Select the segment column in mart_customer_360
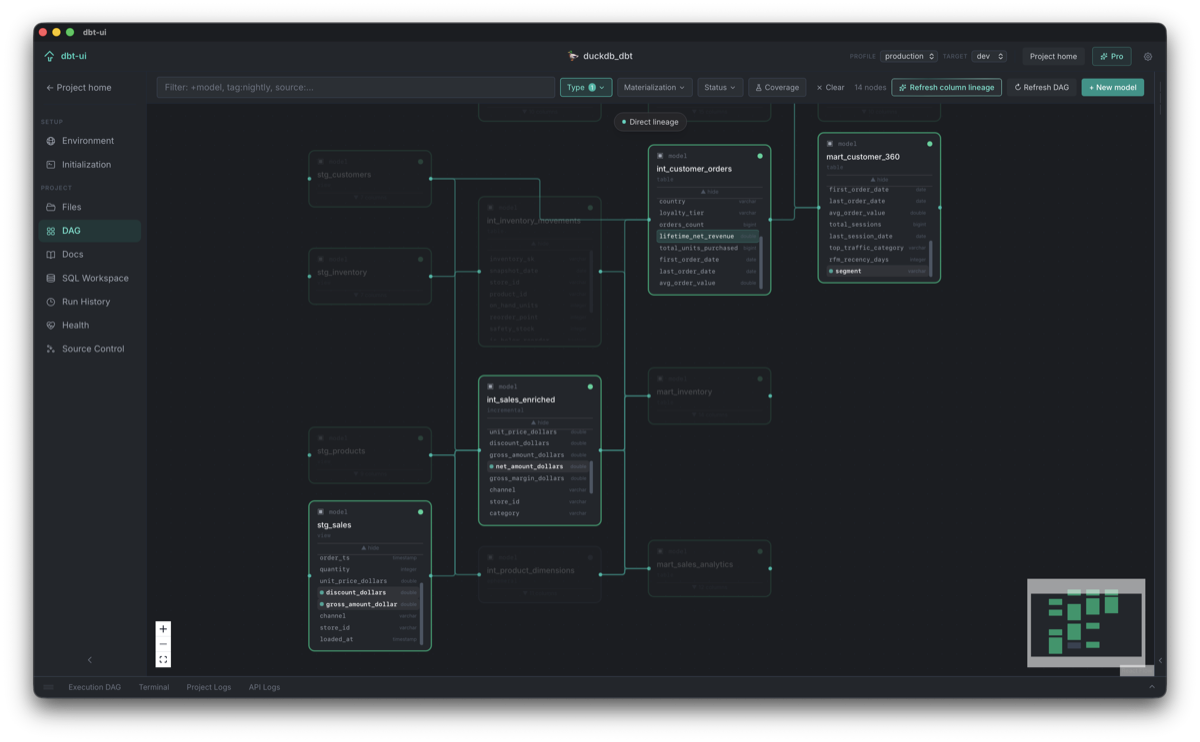Viewport: 1200px width, 742px height. (x=878, y=271)
